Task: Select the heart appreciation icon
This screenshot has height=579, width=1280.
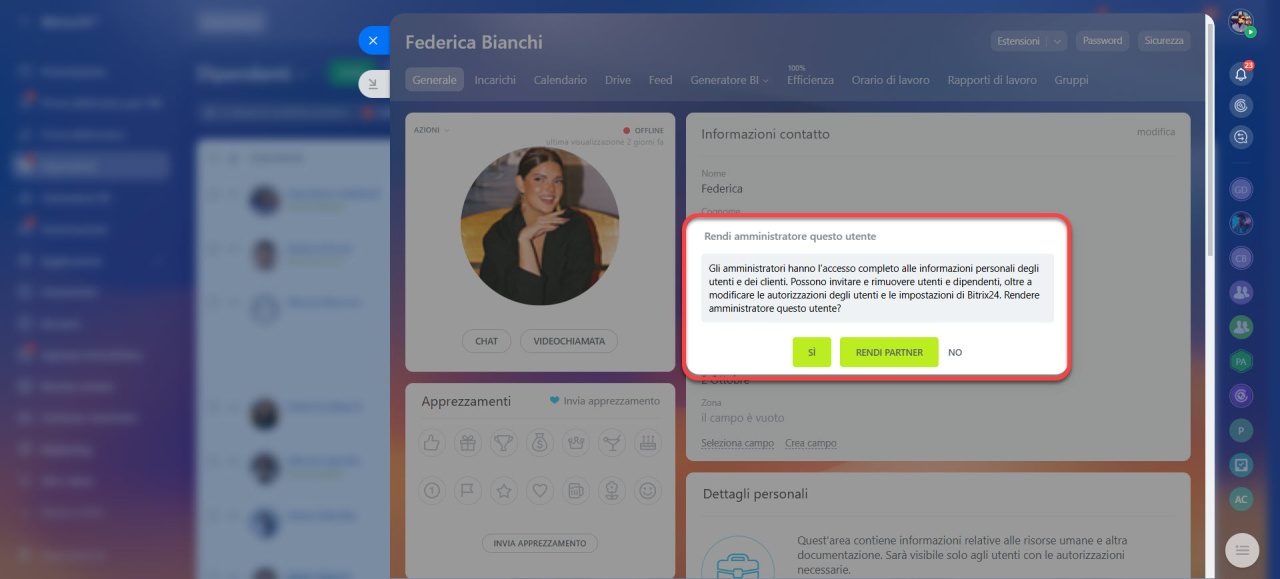Action: pyautogui.click(x=539, y=490)
